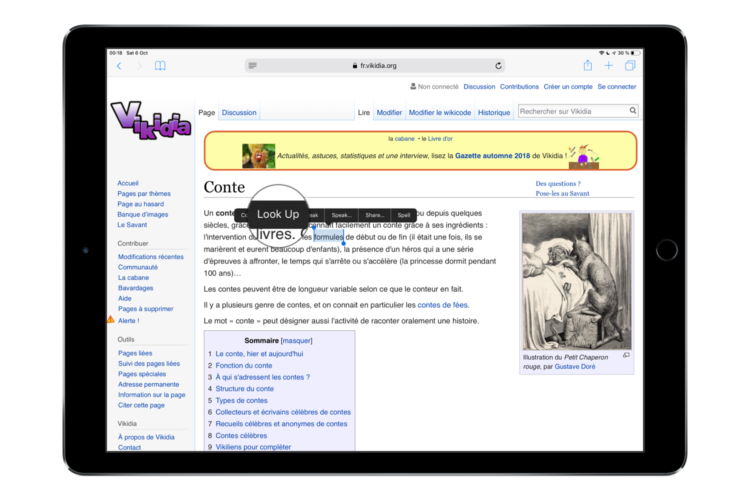The width and height of the screenshot is (750, 500).
Task: Choose Share... in the selection popup
Action: coord(375,215)
